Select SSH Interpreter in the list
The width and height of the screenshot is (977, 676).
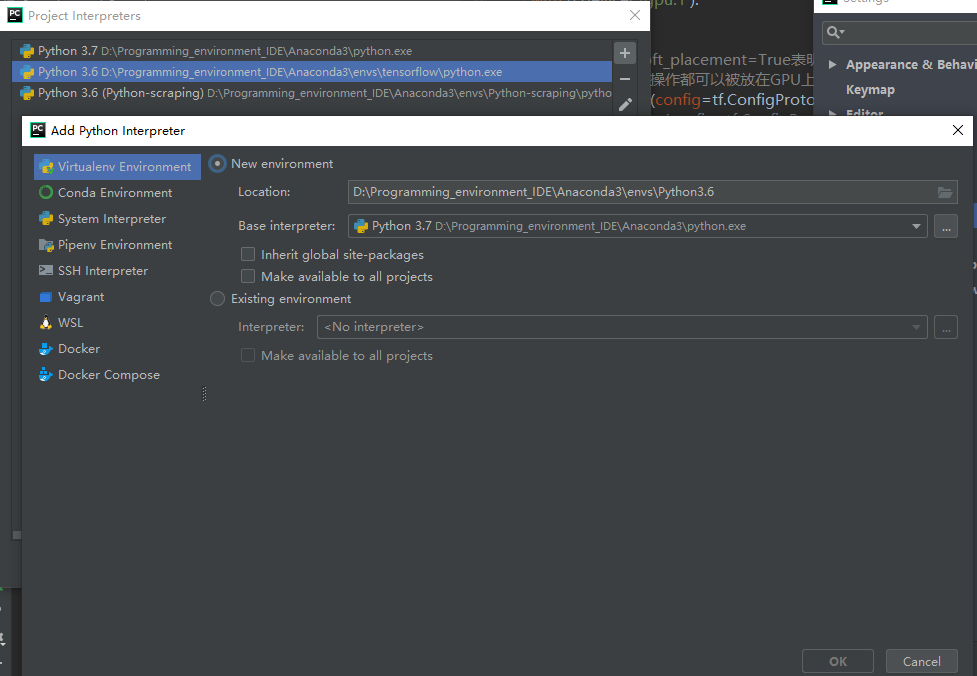point(102,271)
